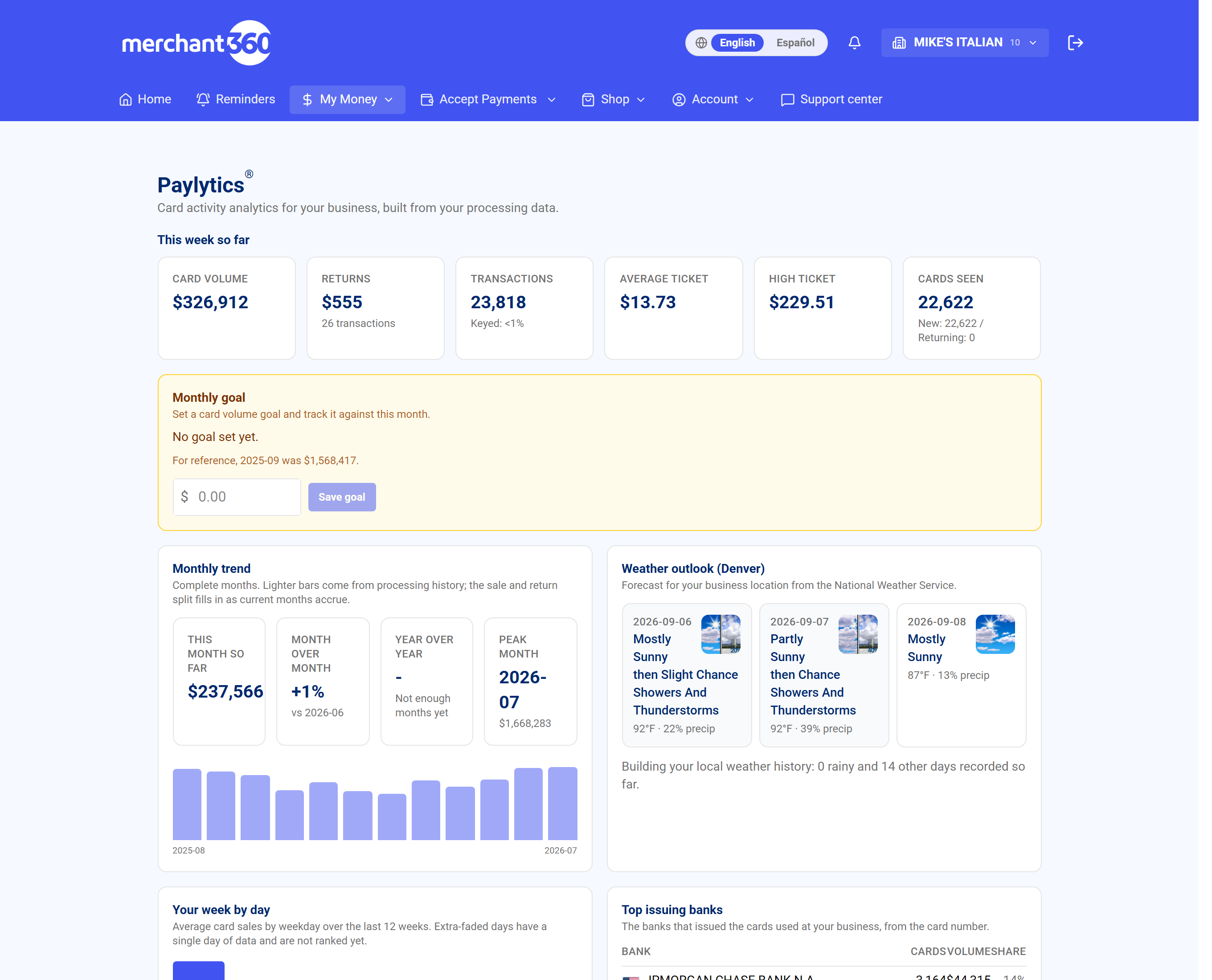Switch language to English
Screen dimensions: 1212x980
[737, 43]
